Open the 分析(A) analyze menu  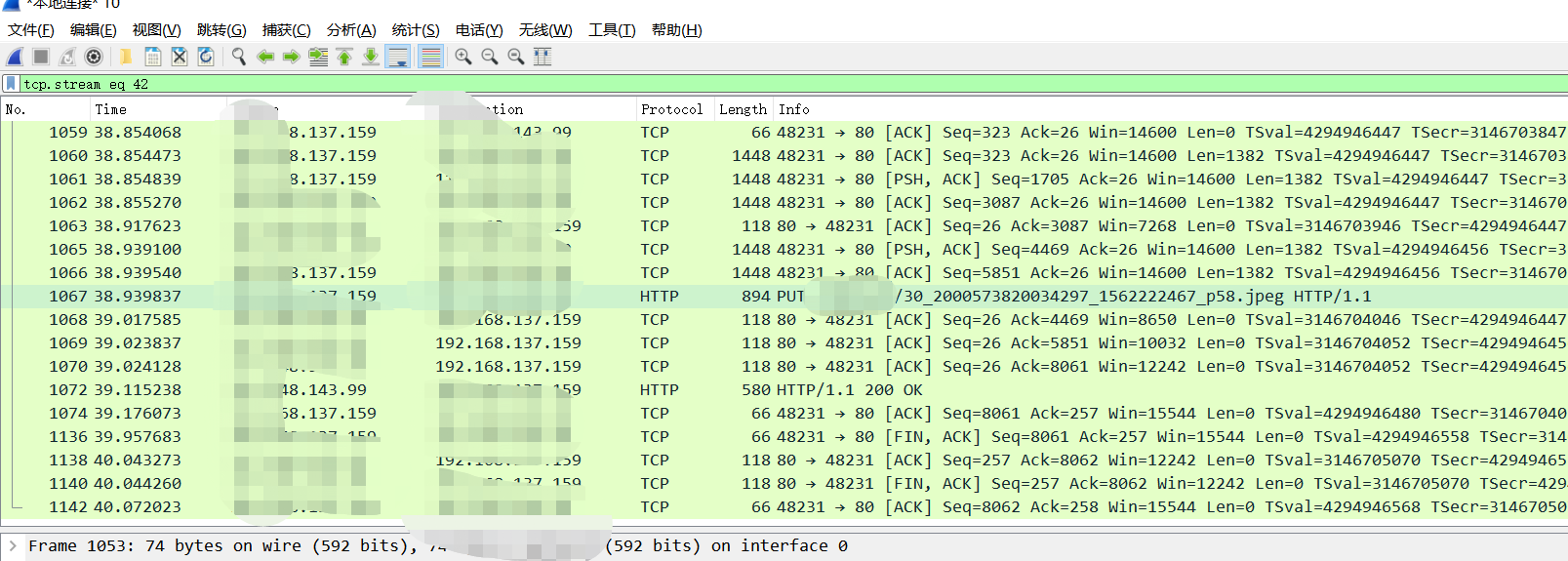351,30
